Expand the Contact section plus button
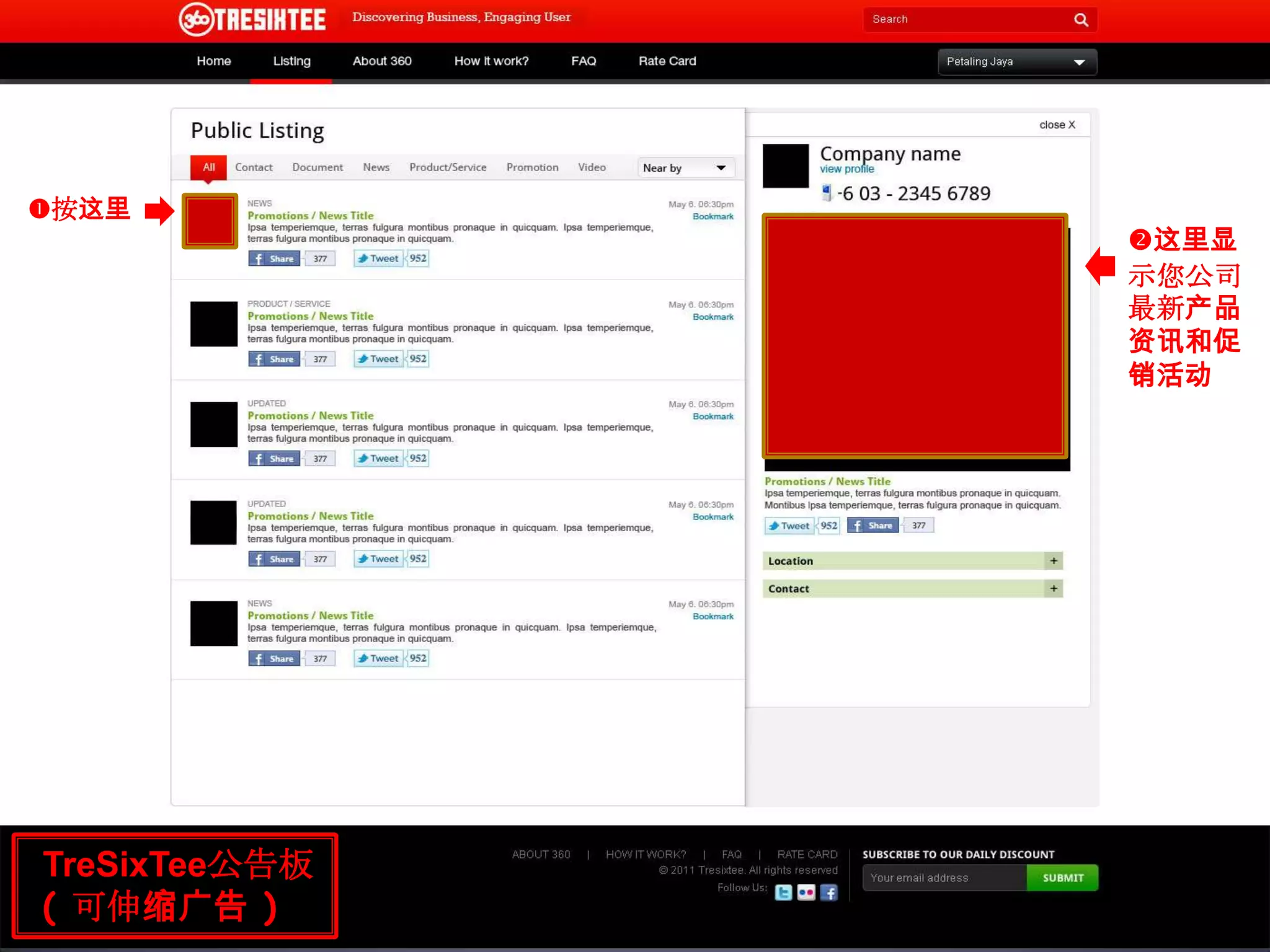This screenshot has width=1270, height=952. click(1053, 589)
